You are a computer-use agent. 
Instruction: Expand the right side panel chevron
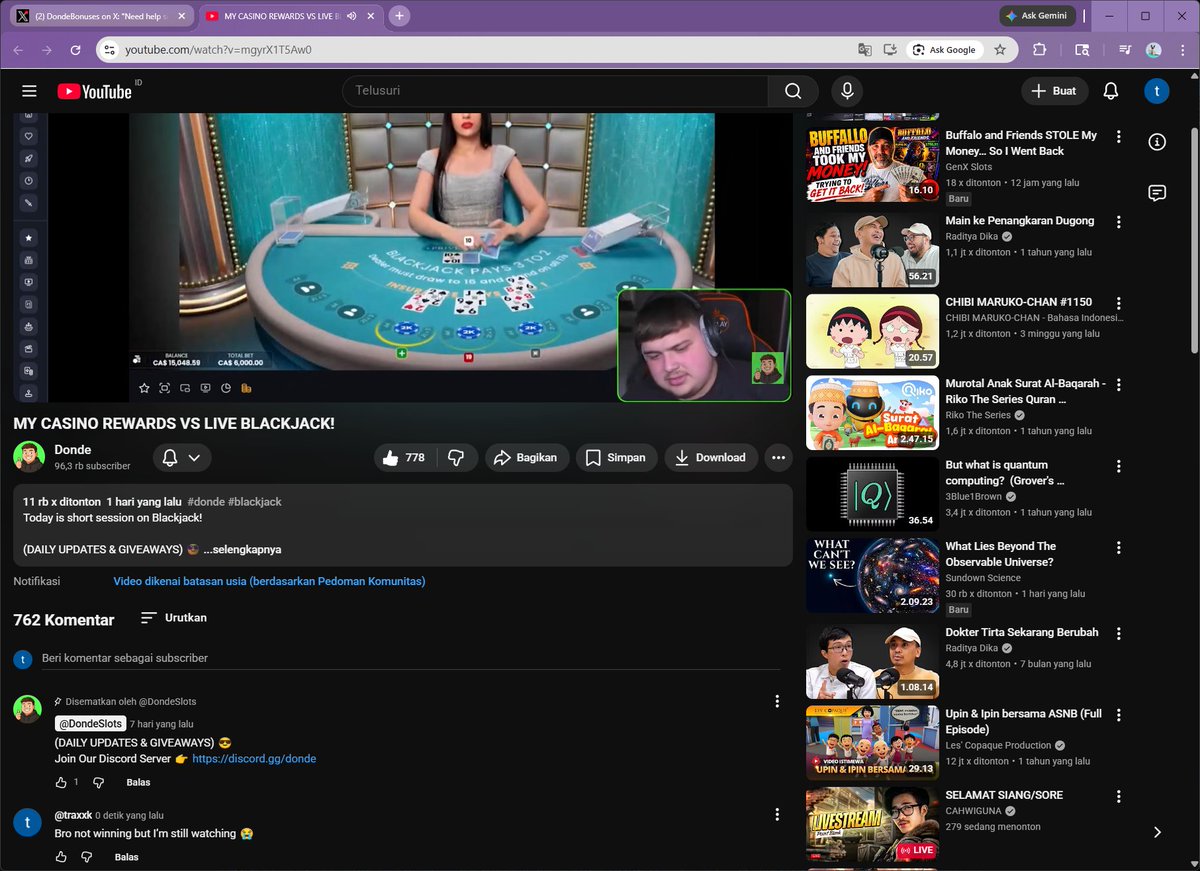(1157, 832)
